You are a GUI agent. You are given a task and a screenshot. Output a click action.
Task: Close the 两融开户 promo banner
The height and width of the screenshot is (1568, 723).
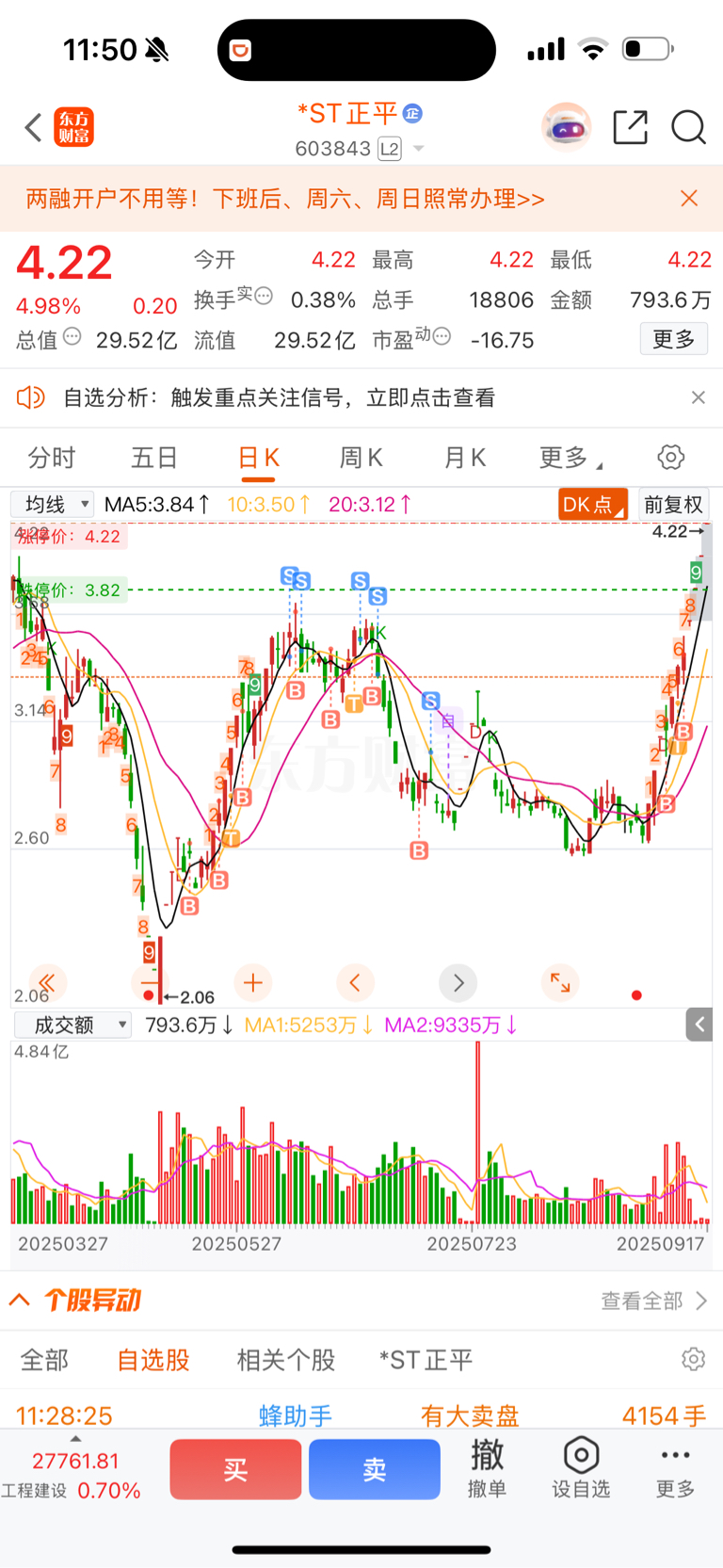click(x=689, y=198)
